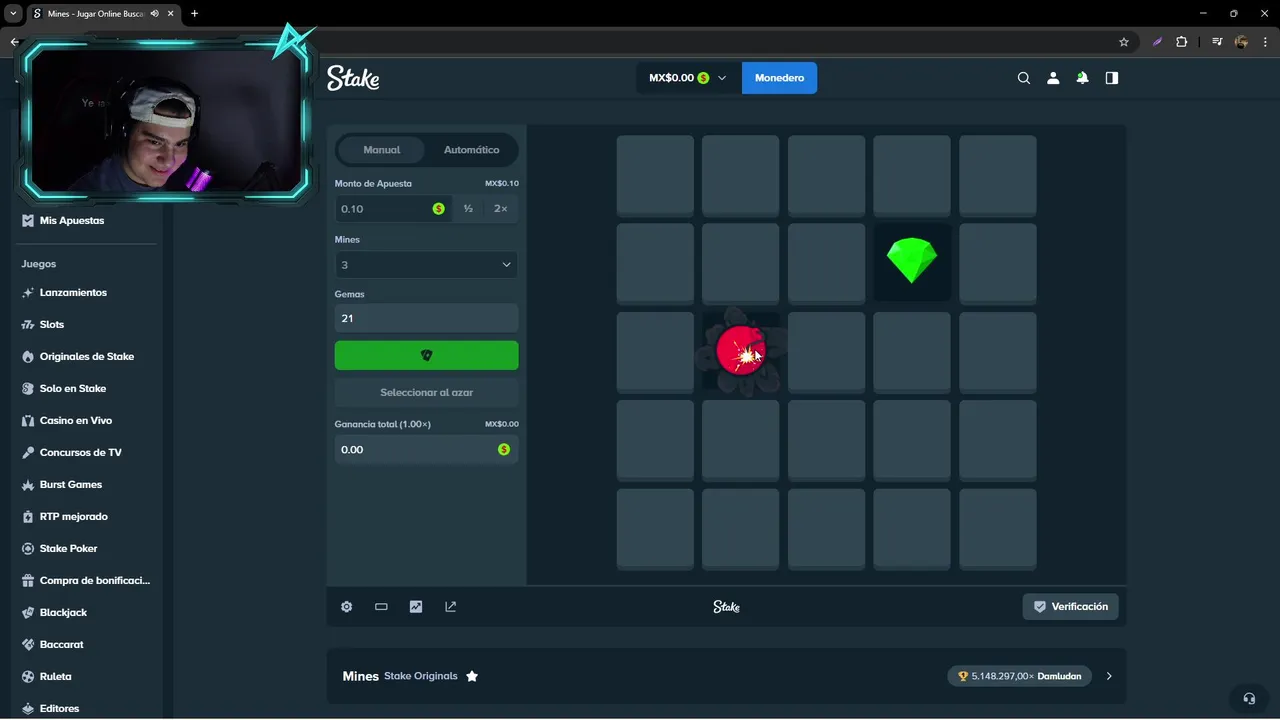Open the notifications bell icon
The height and width of the screenshot is (720, 1280).
(x=1082, y=78)
